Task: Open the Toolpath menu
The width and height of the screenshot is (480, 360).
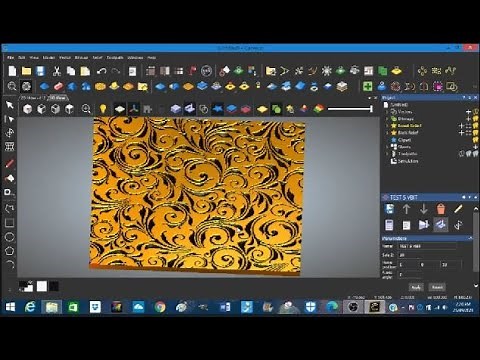Action: coord(115,58)
